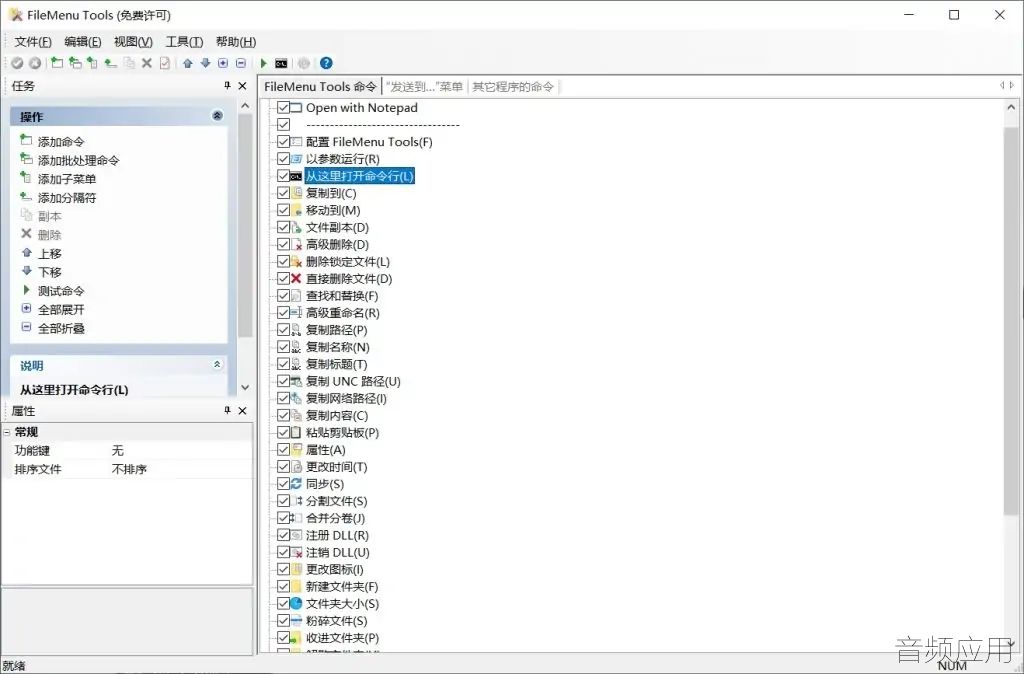
Task: Click the 测试命令 link
Action: tap(61, 291)
